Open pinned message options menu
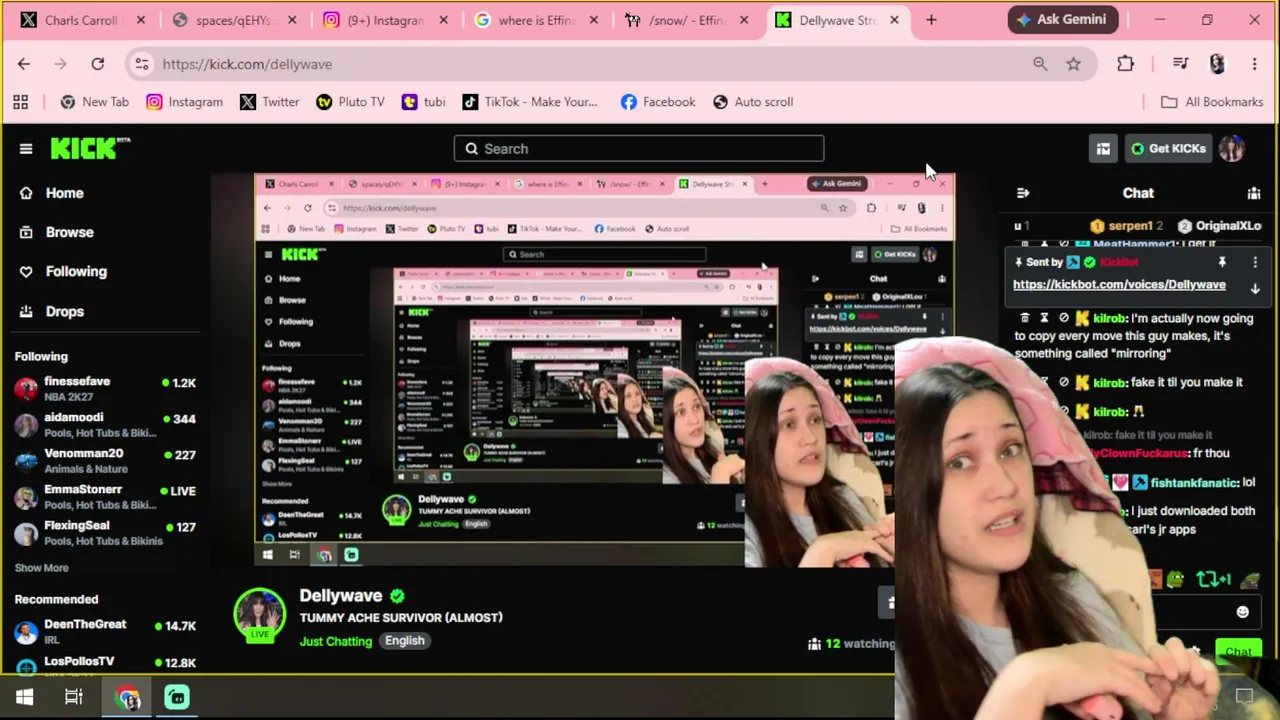This screenshot has height=720, width=1280. [x=1255, y=262]
